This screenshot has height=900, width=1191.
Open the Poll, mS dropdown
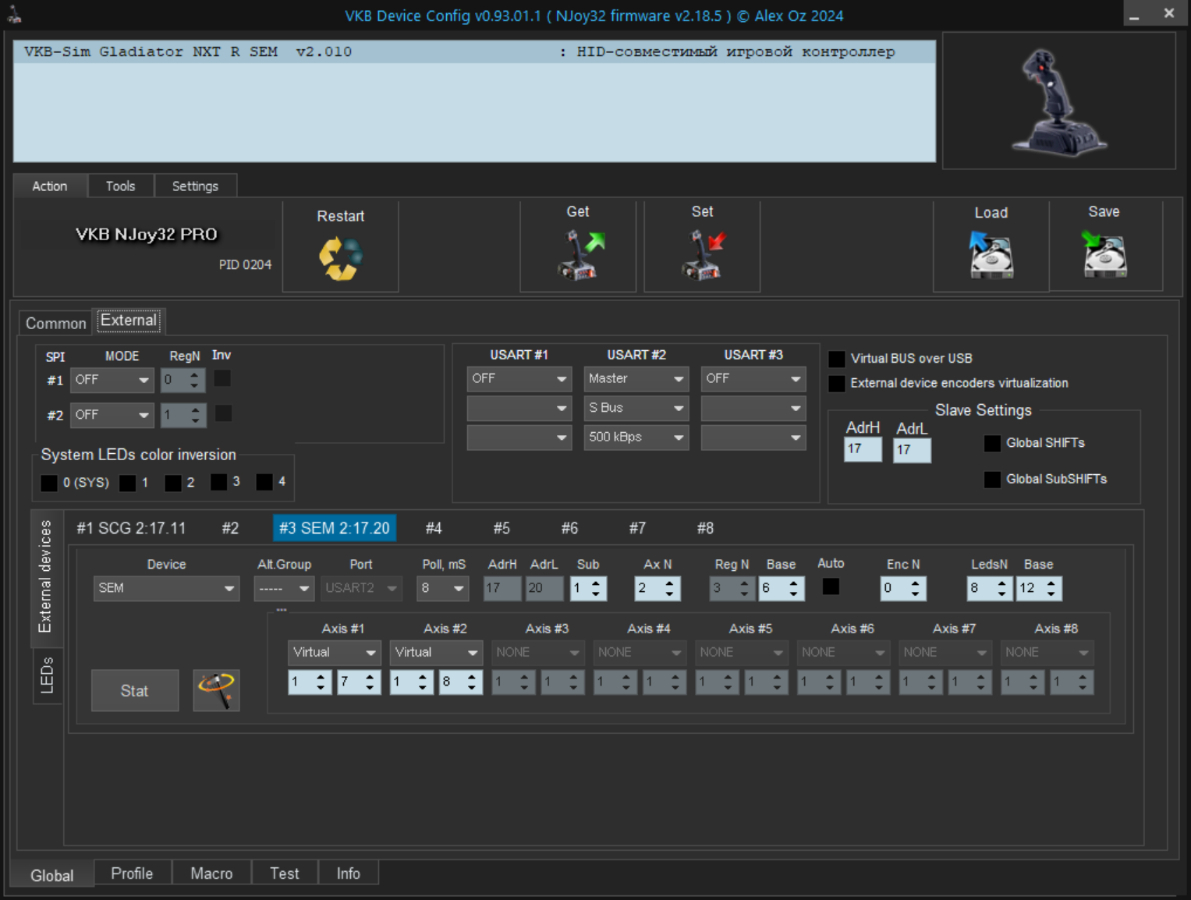tap(442, 588)
